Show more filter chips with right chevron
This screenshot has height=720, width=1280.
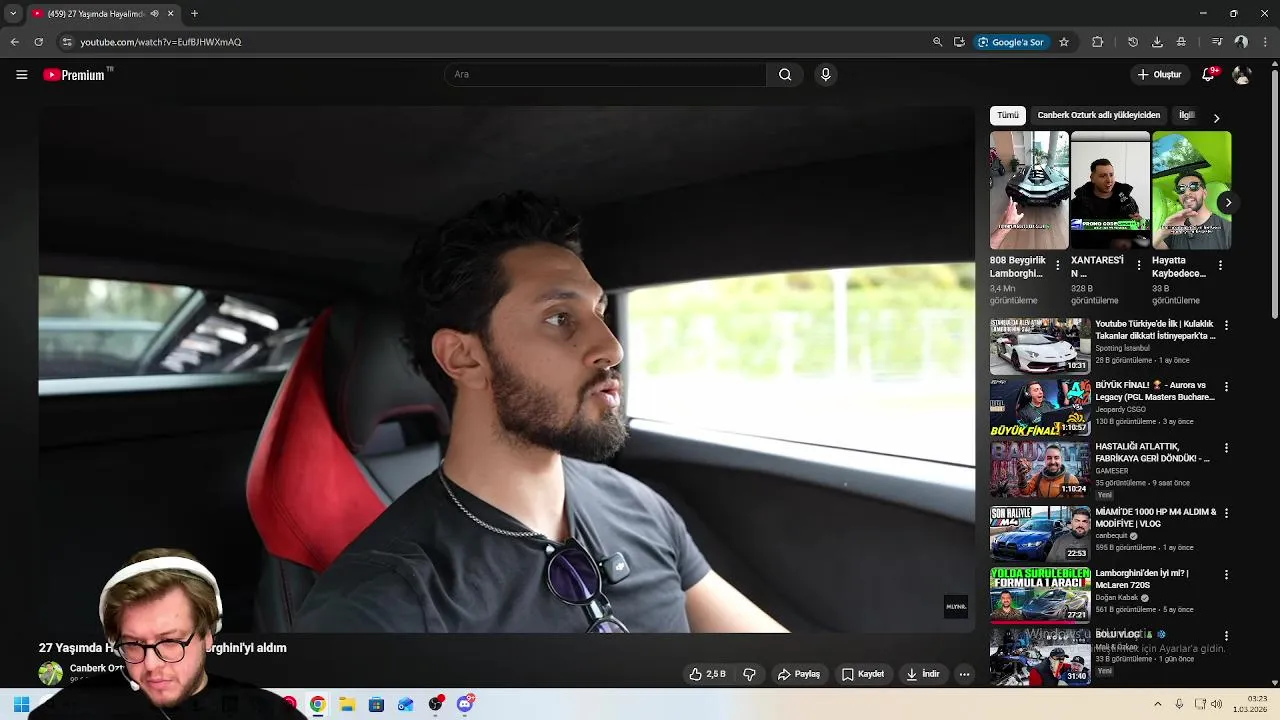tap(1216, 118)
